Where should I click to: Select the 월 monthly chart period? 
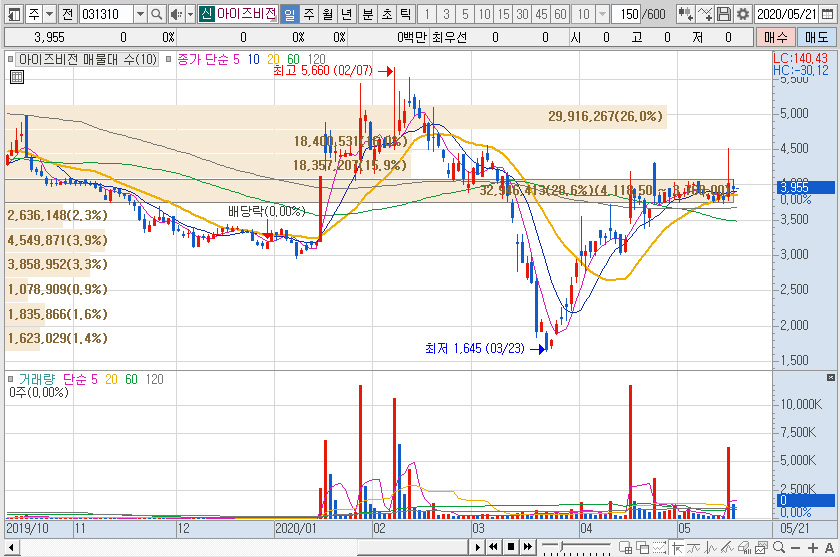(328, 14)
